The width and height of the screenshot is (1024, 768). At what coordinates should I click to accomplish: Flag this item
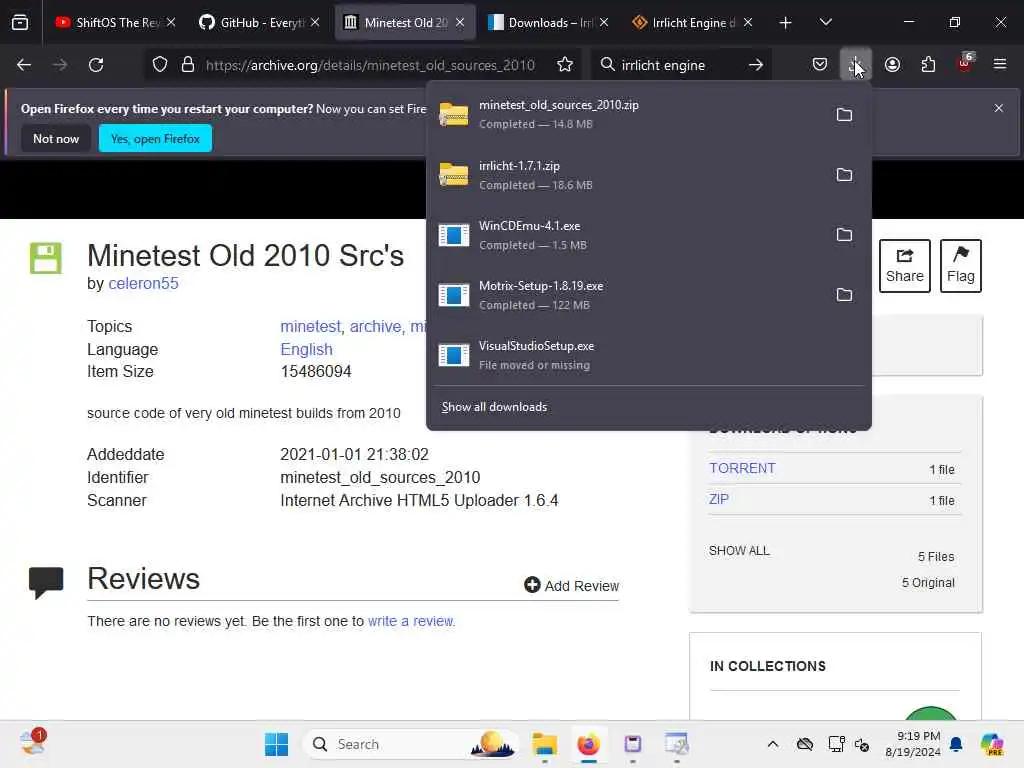click(961, 266)
